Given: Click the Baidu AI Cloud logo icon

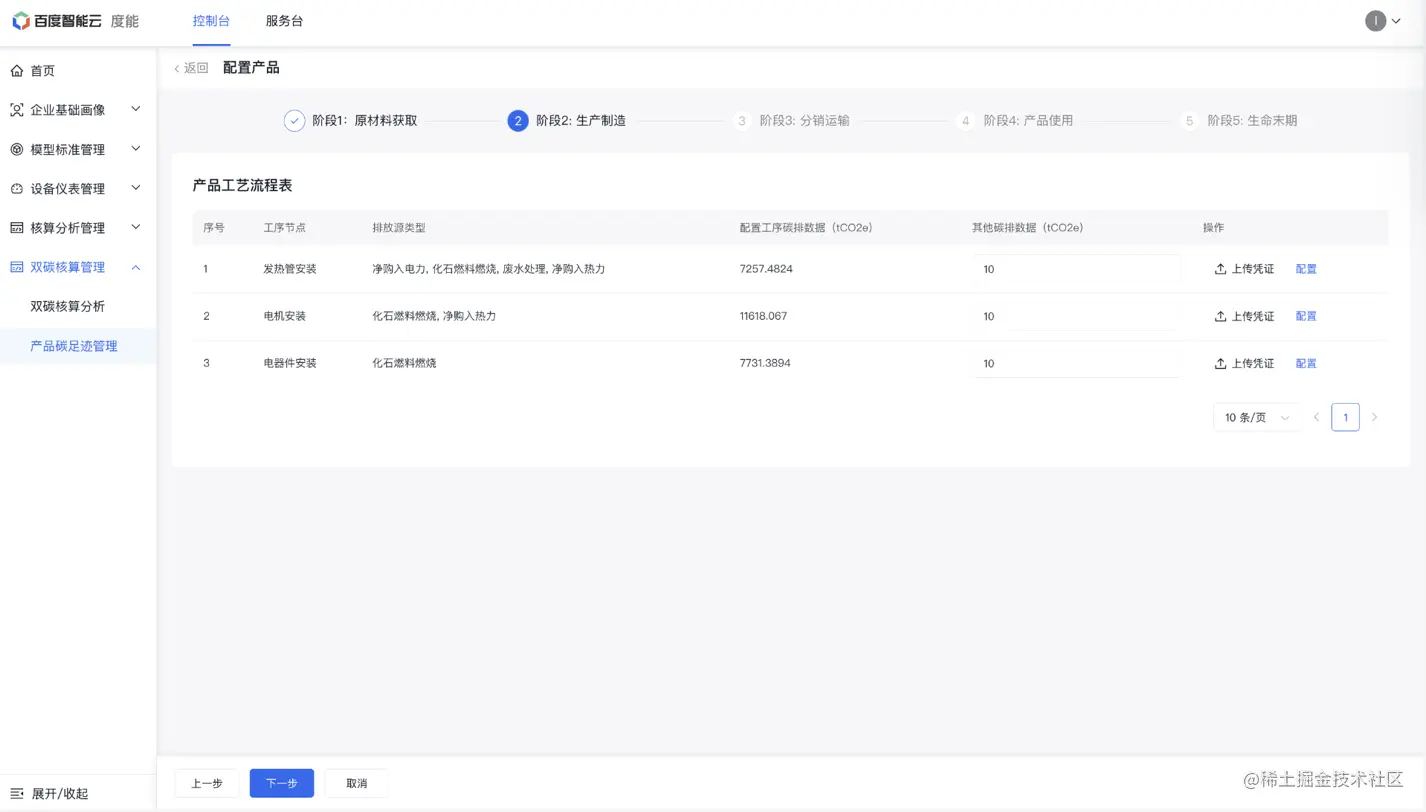Looking at the screenshot, I should click(20, 21).
